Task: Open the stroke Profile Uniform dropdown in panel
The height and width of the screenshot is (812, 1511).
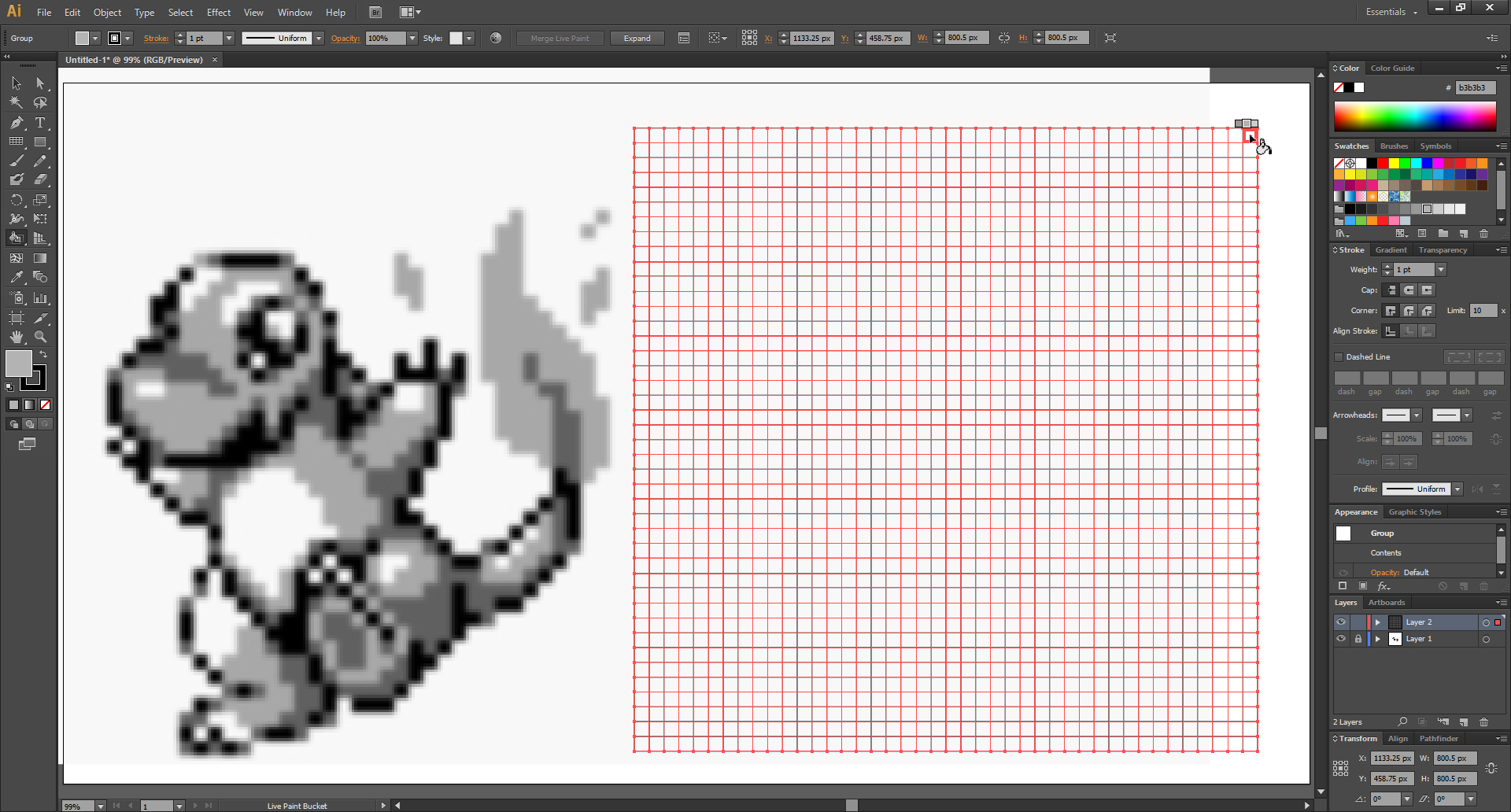Action: (x=1457, y=489)
